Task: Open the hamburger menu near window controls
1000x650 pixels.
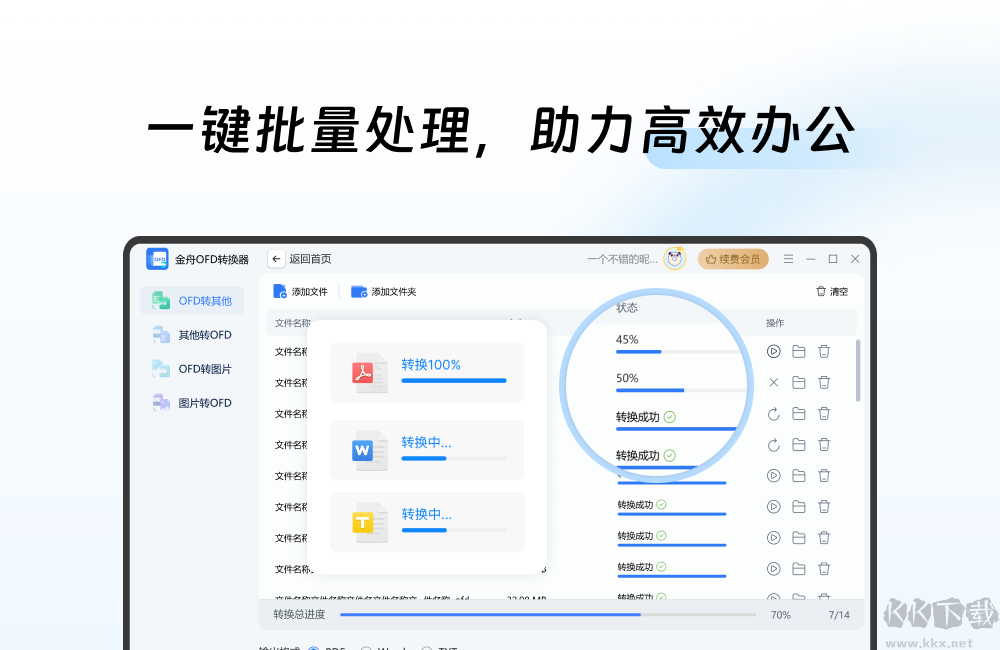Action: point(789,258)
